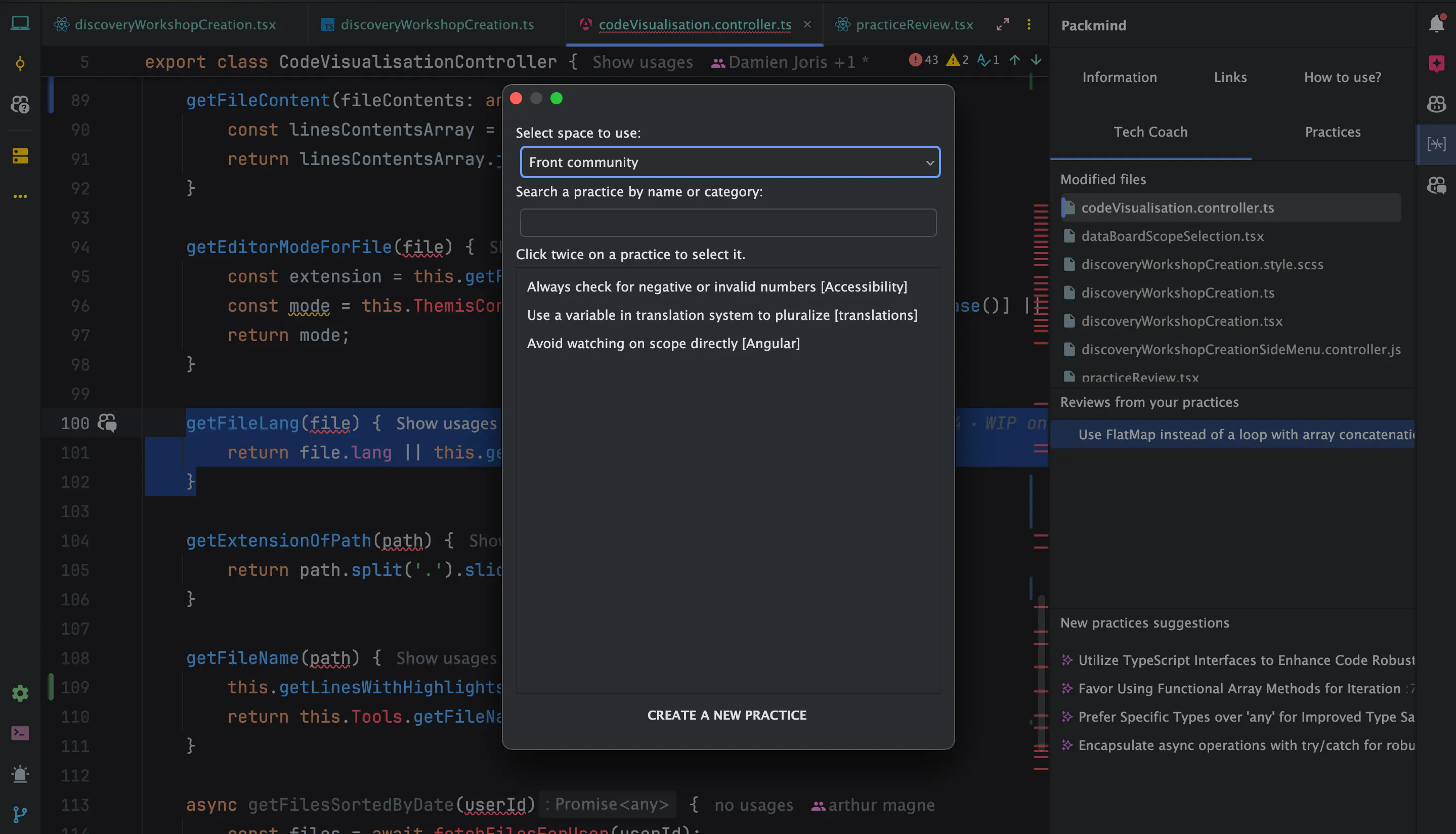Open the editor tabs more options menu
This screenshot has width=1456, height=834.
pos(1029,25)
